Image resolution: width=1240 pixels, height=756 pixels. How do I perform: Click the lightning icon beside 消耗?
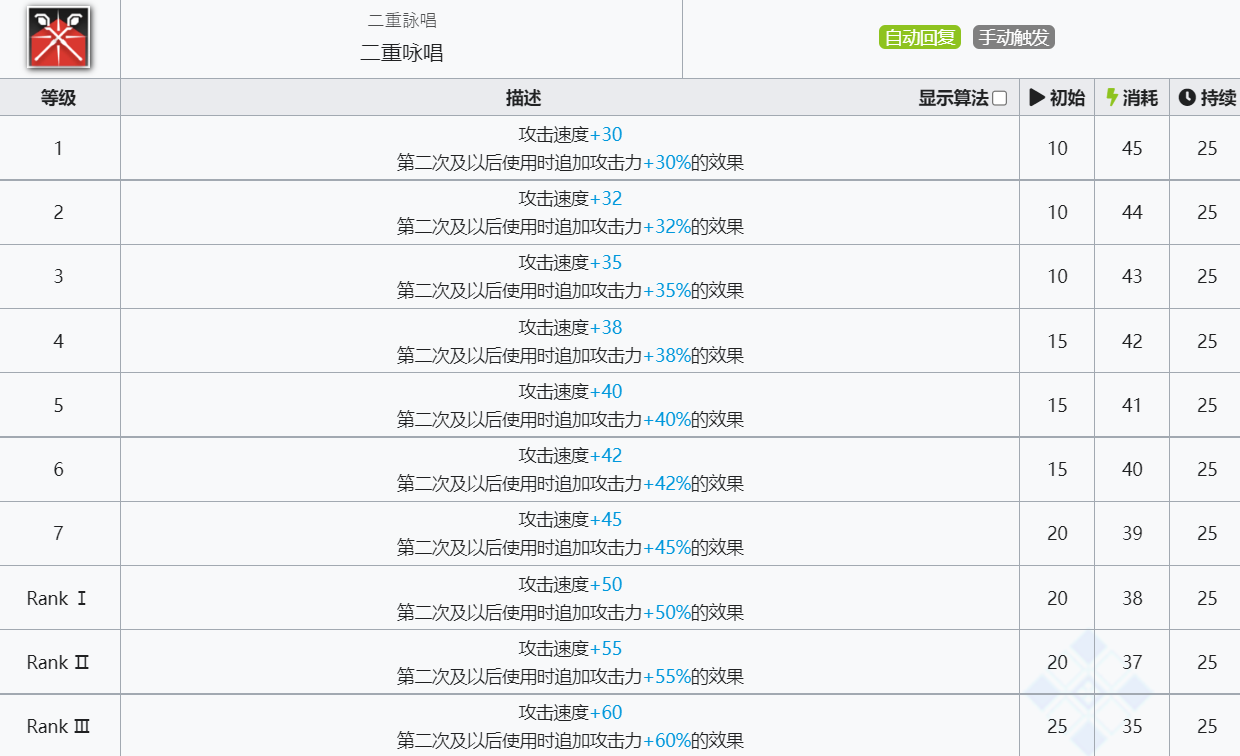[1112, 98]
